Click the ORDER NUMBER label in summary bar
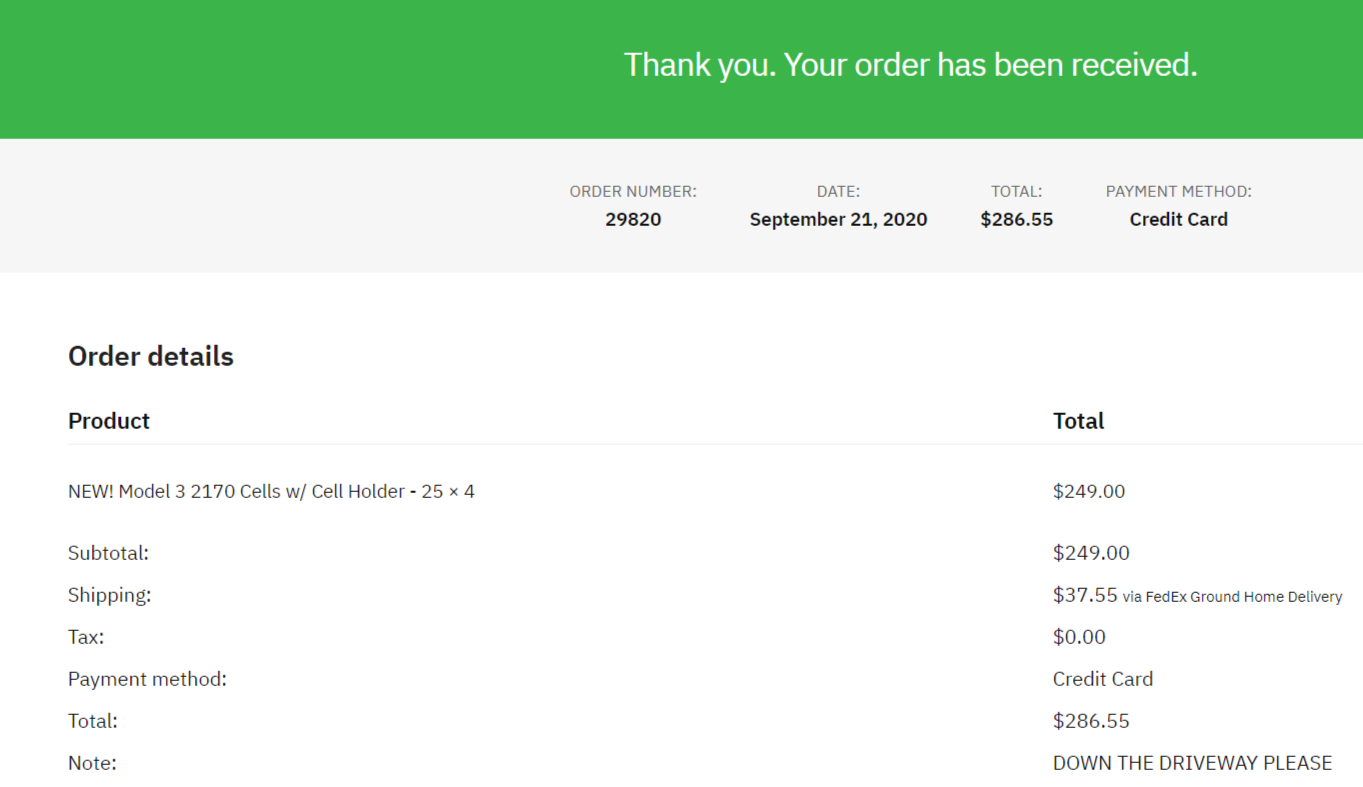 click(633, 191)
